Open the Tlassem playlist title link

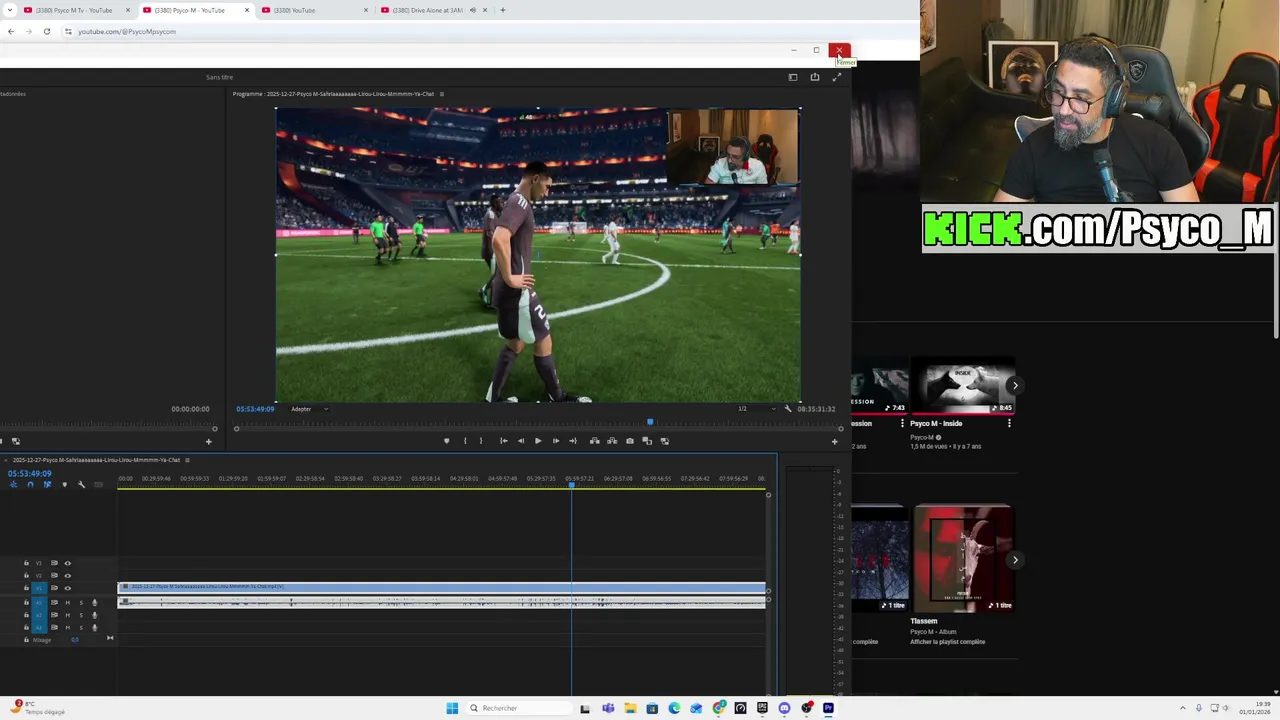pyautogui.click(x=924, y=621)
